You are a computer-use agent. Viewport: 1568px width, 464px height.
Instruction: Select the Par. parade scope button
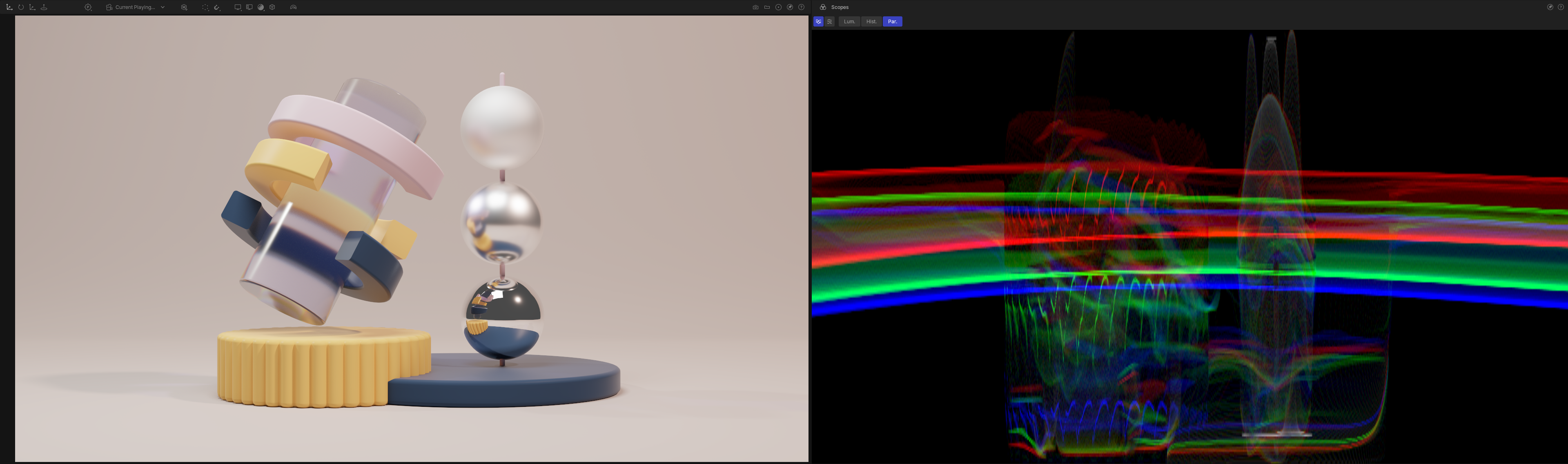(892, 21)
